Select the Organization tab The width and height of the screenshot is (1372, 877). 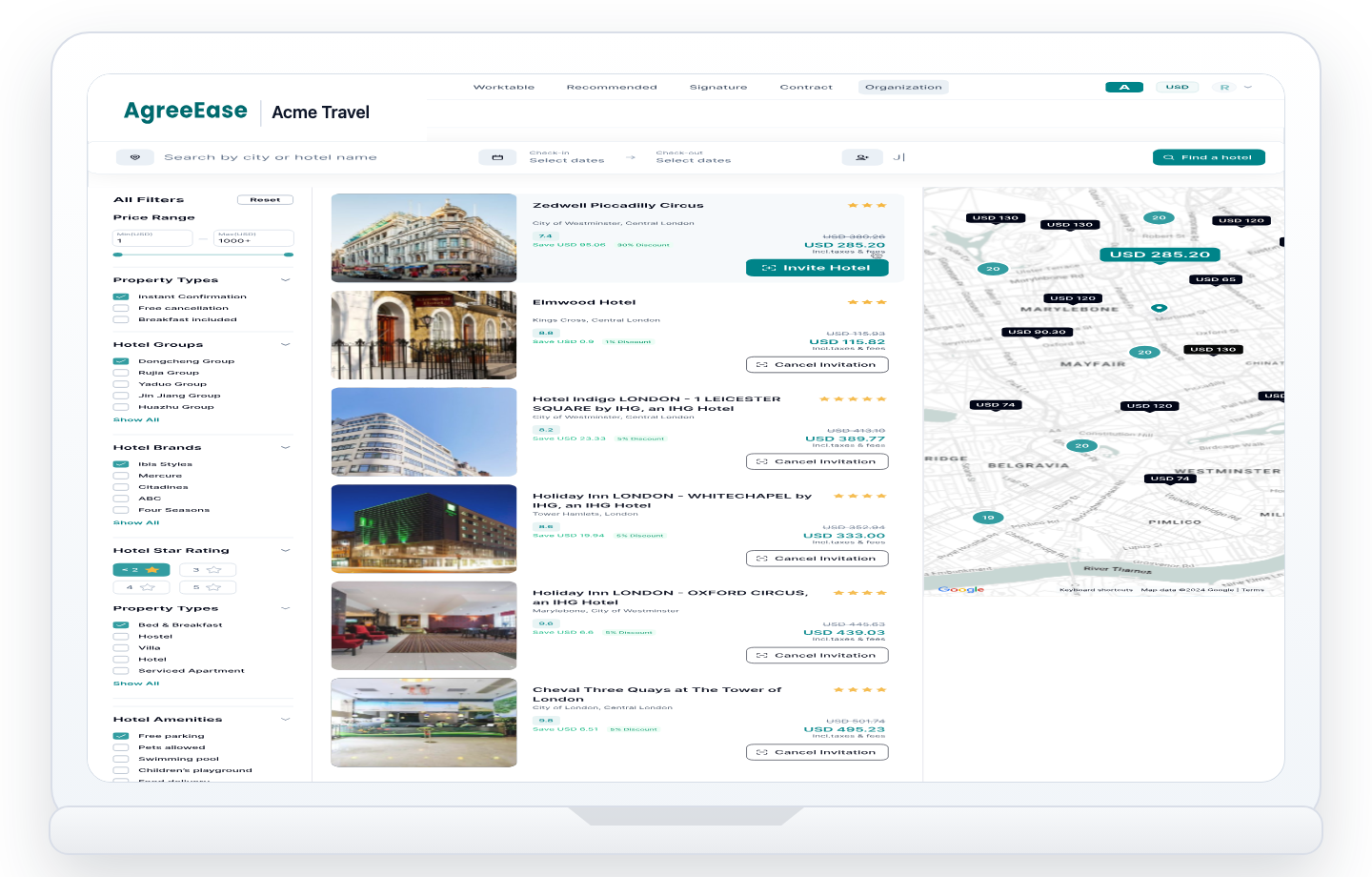(x=903, y=87)
